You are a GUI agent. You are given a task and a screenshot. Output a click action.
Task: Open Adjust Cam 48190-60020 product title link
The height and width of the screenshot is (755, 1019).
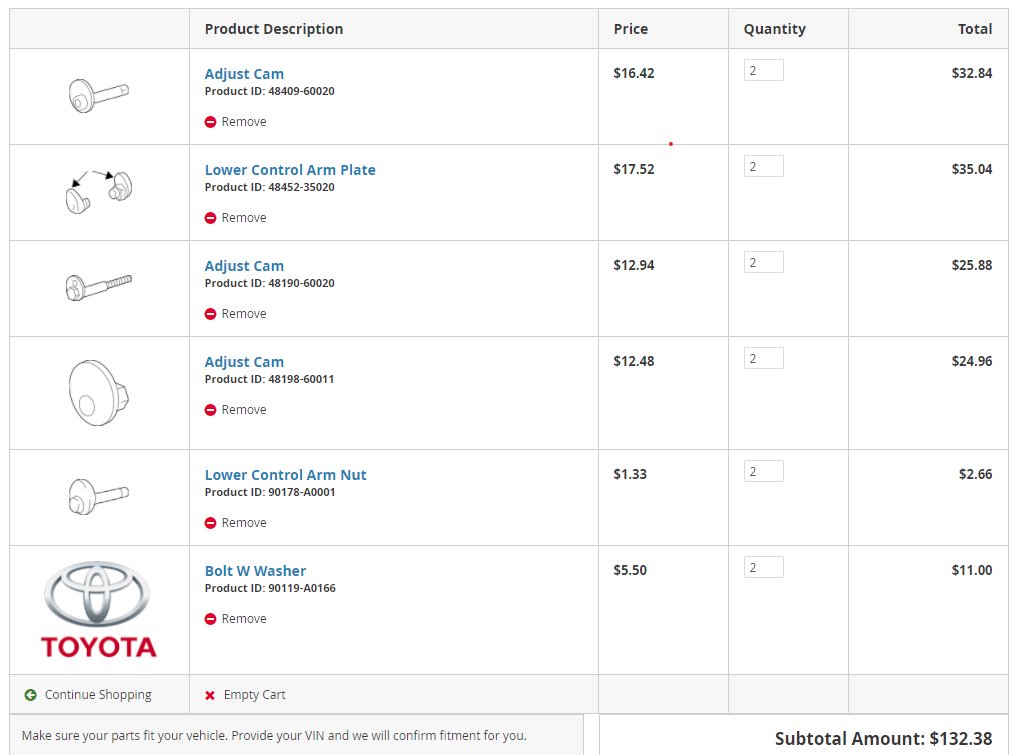244,266
